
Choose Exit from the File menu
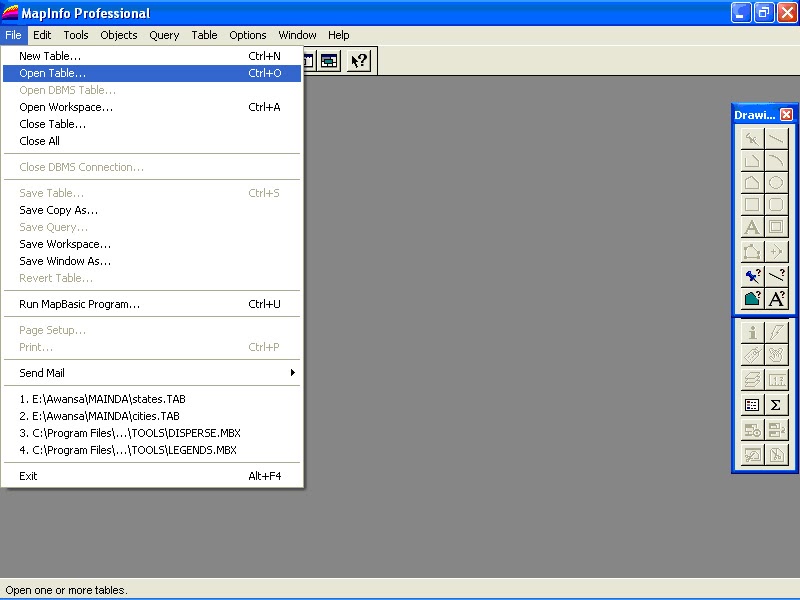152,476
